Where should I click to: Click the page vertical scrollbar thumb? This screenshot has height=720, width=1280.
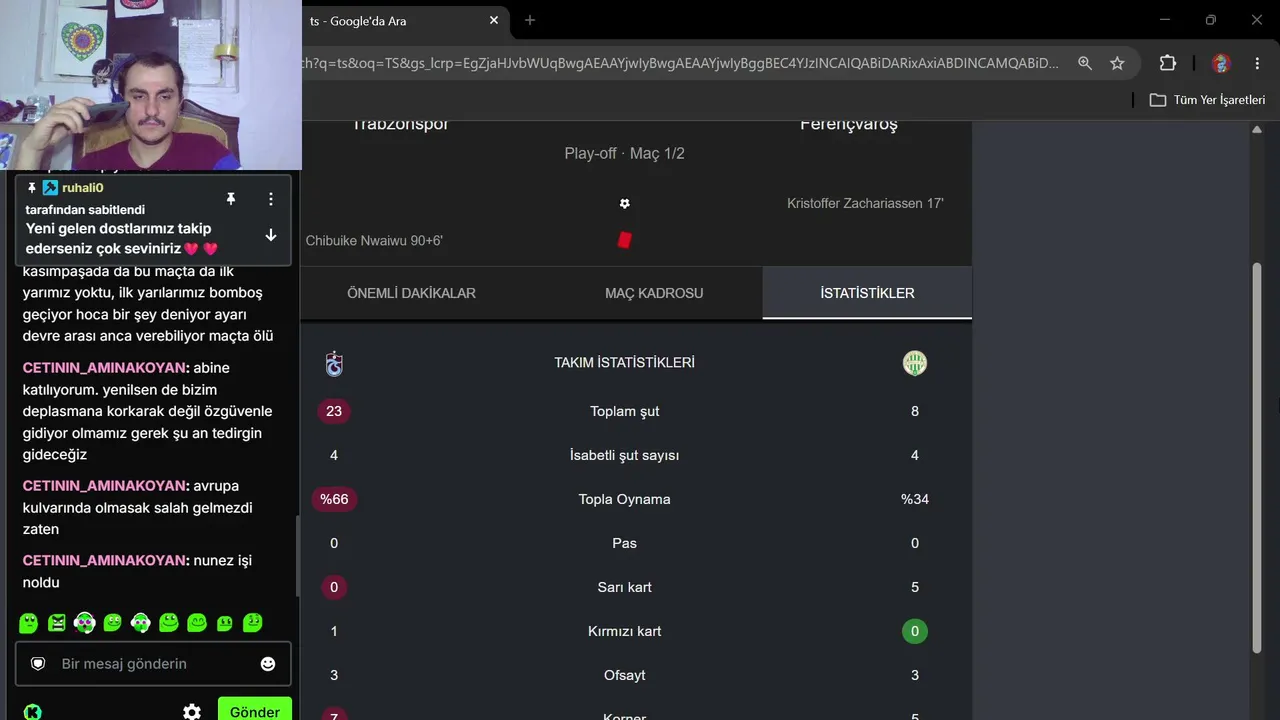point(1257,458)
